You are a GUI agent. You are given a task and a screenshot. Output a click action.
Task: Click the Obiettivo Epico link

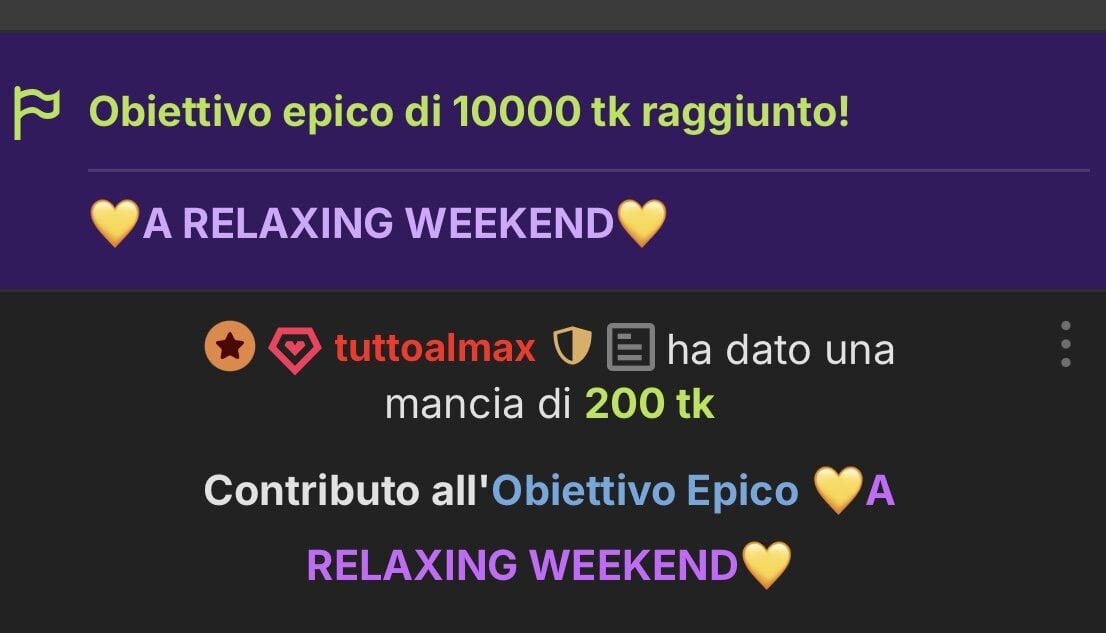click(x=645, y=490)
